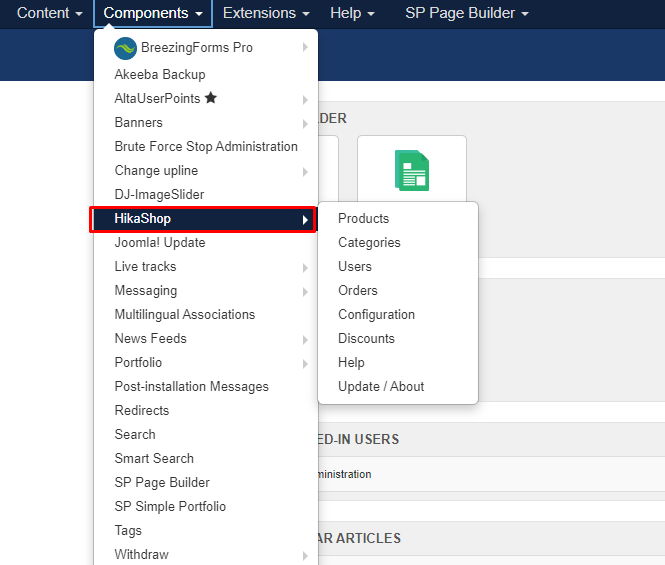The height and width of the screenshot is (565, 665).
Task: Open the Extensions menu
Action: click(266, 13)
